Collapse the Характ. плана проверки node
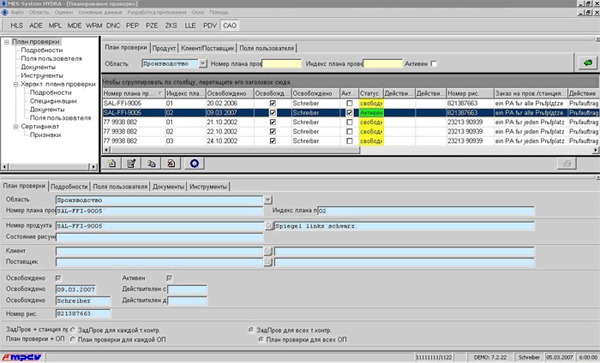Image resolution: width=600 pixels, height=363 pixels. pyautogui.click(x=16, y=84)
